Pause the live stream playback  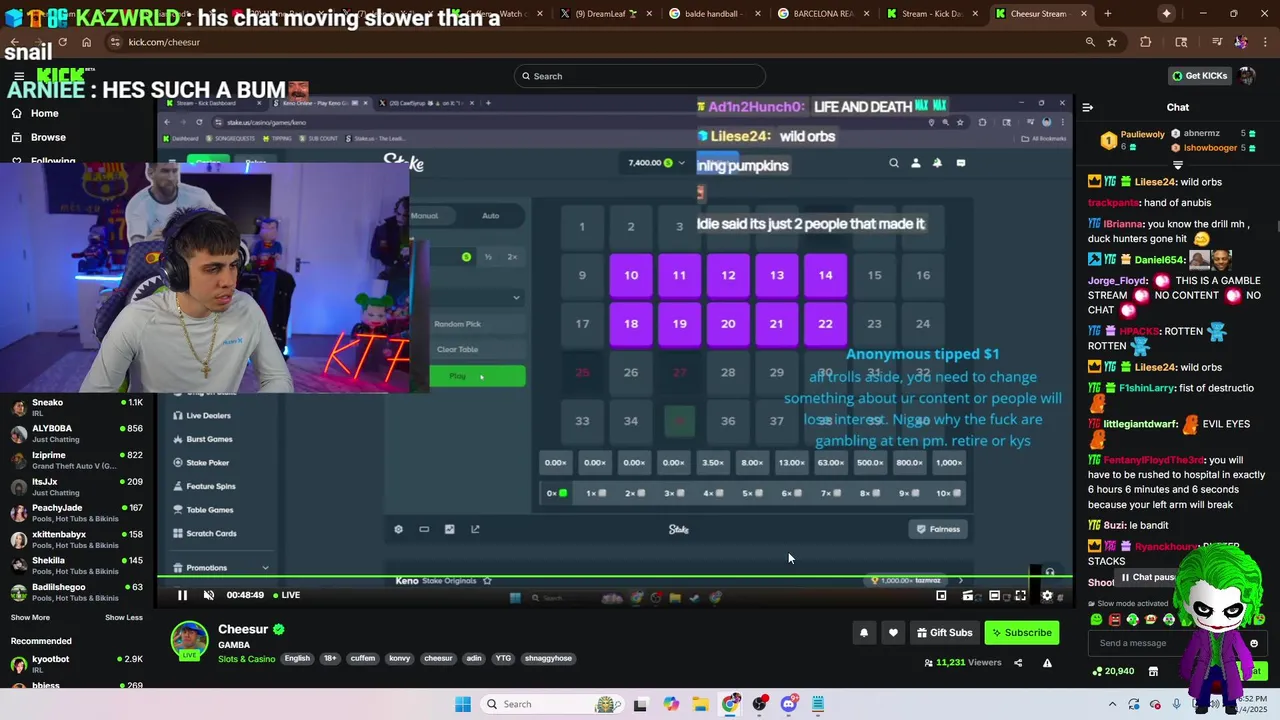pyautogui.click(x=182, y=595)
